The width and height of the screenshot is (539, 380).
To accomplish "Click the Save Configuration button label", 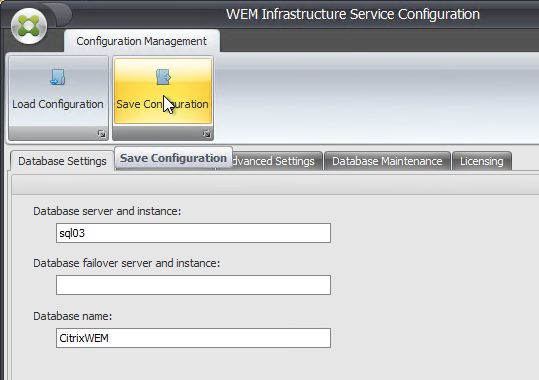I will (162, 104).
